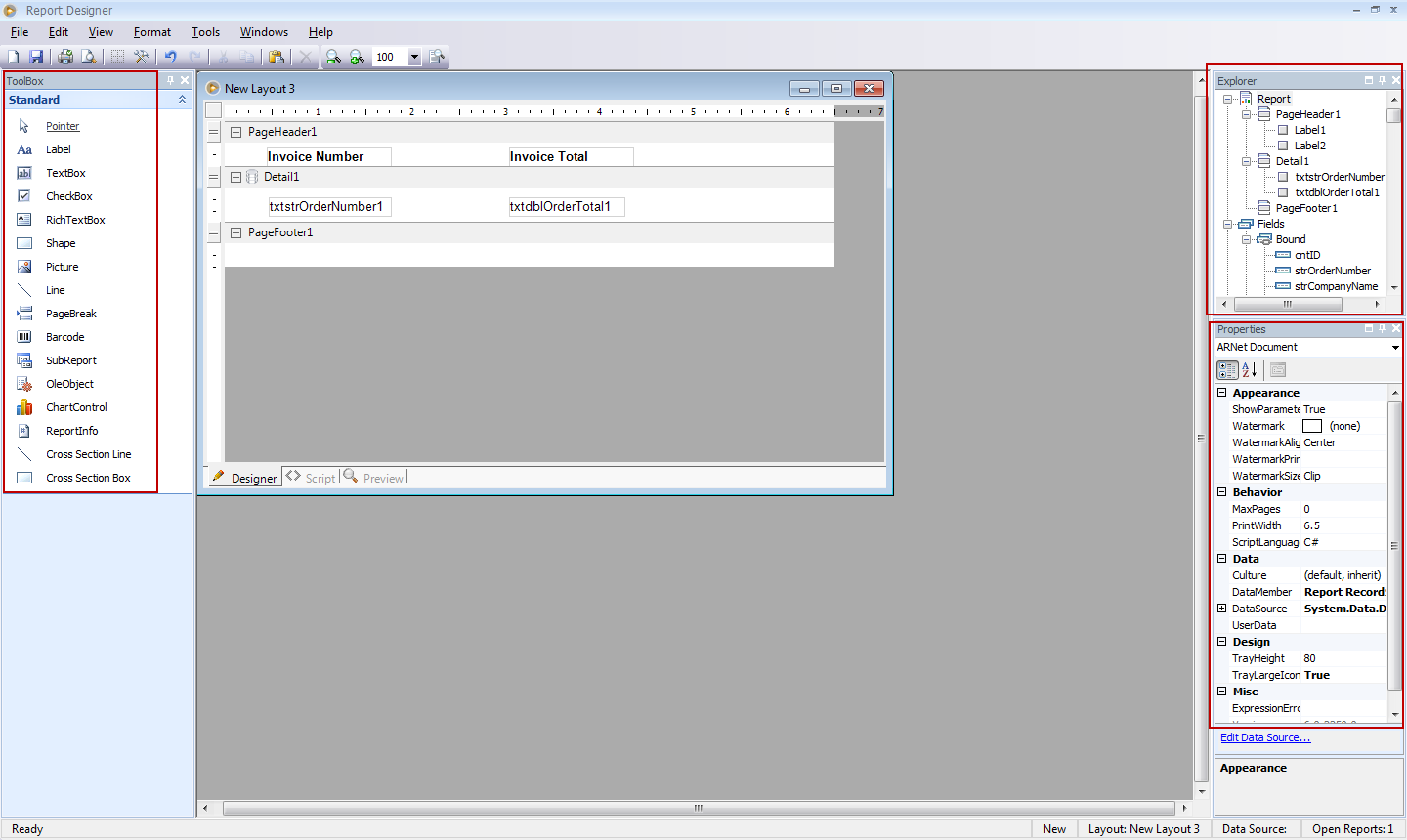Click the PrintWidth value field 6.5
1407x840 pixels.
[x=1343, y=525]
